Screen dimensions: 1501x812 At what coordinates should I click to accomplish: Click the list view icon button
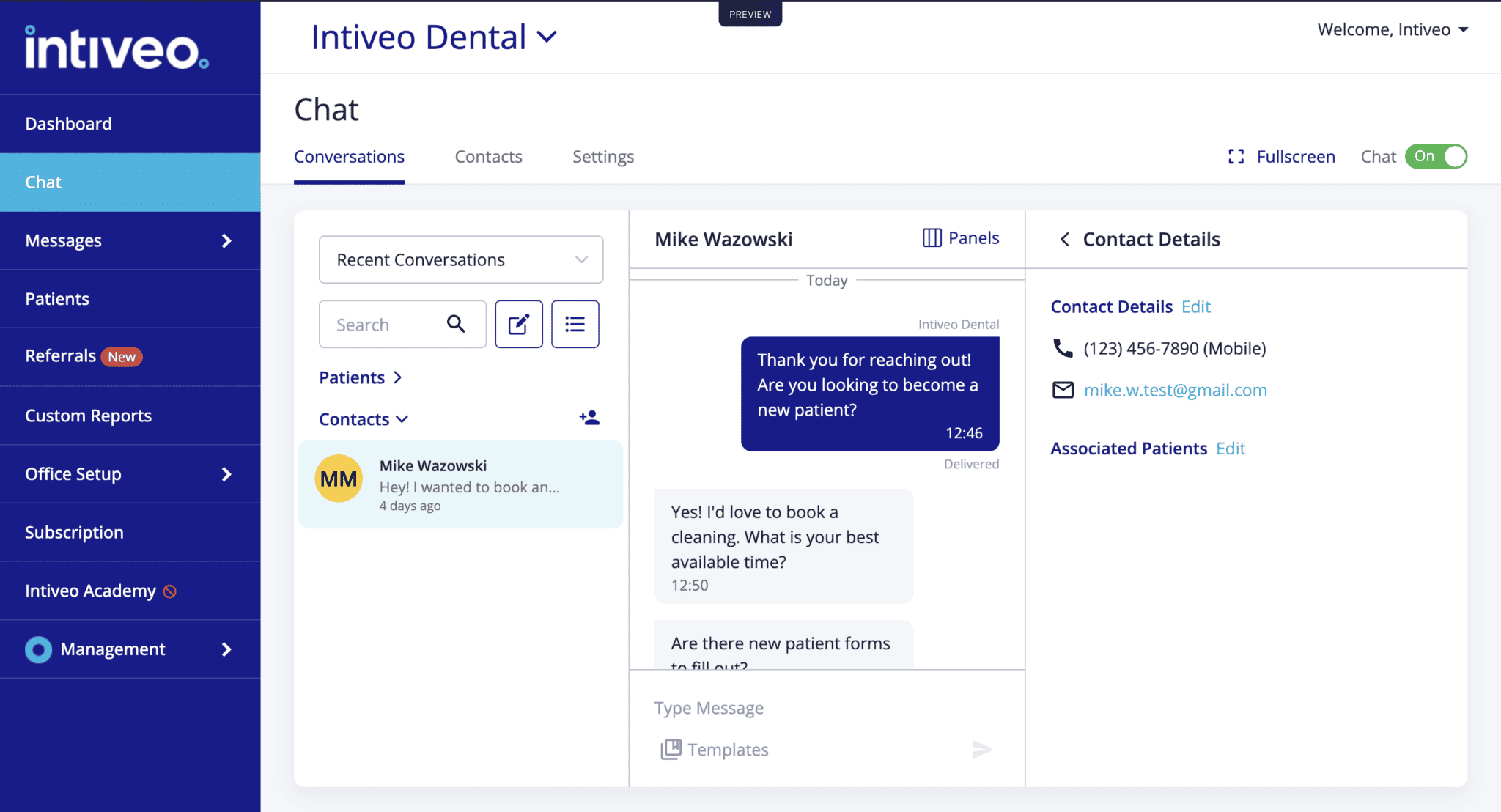tap(575, 324)
